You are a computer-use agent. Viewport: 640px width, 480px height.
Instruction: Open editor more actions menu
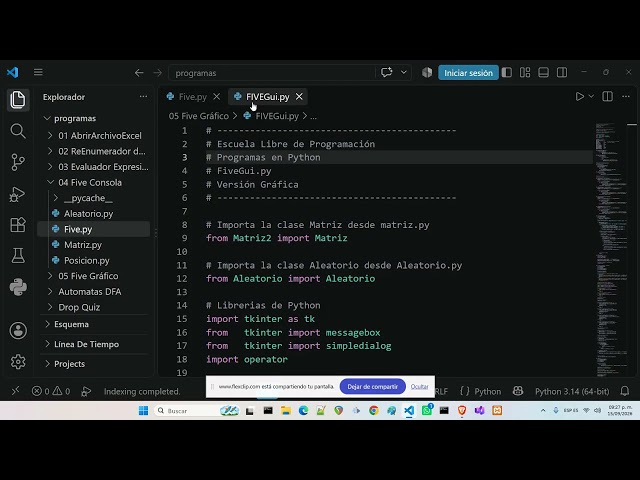[626, 96]
